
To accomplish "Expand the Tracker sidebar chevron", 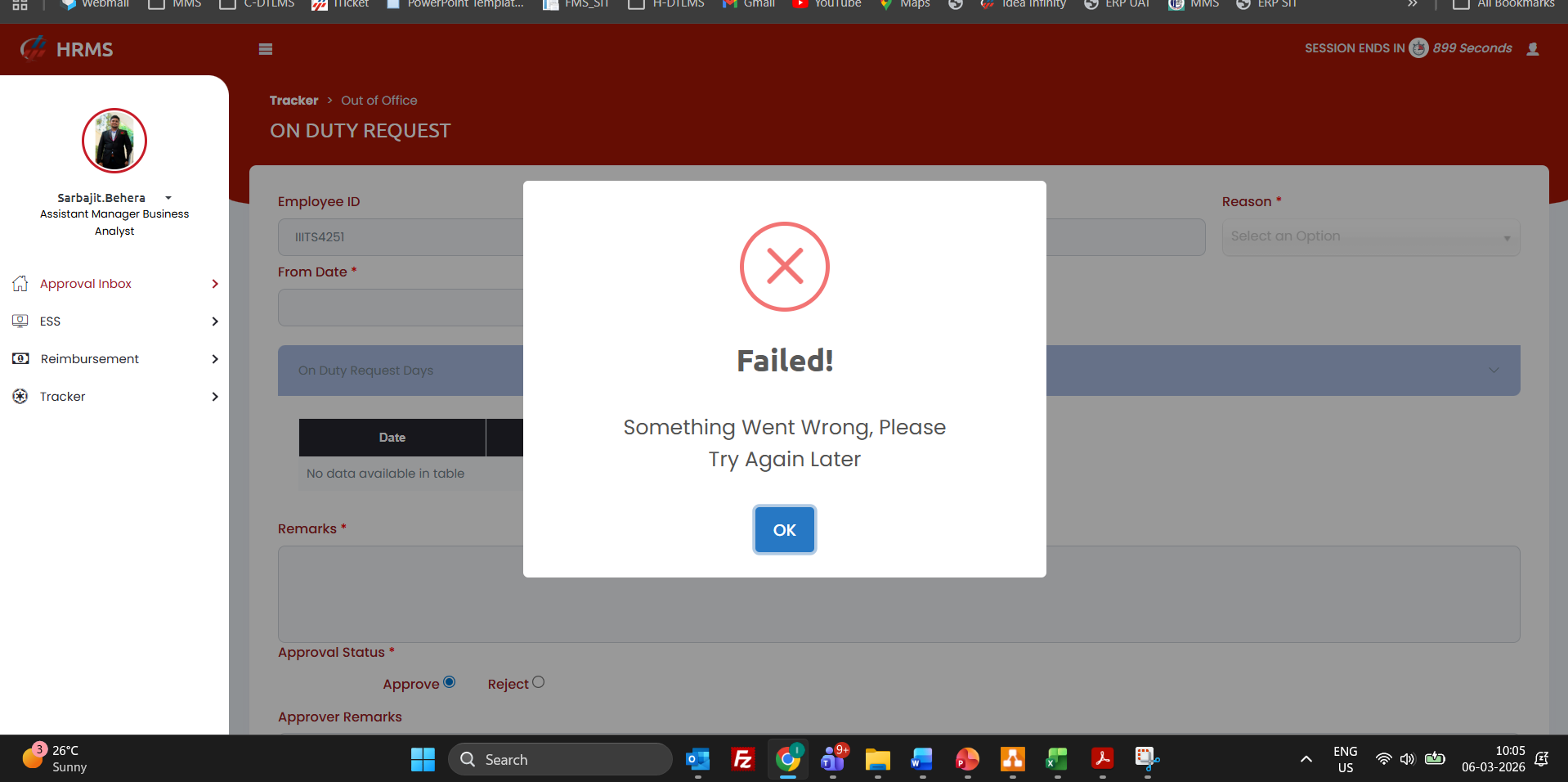I will tap(215, 397).
